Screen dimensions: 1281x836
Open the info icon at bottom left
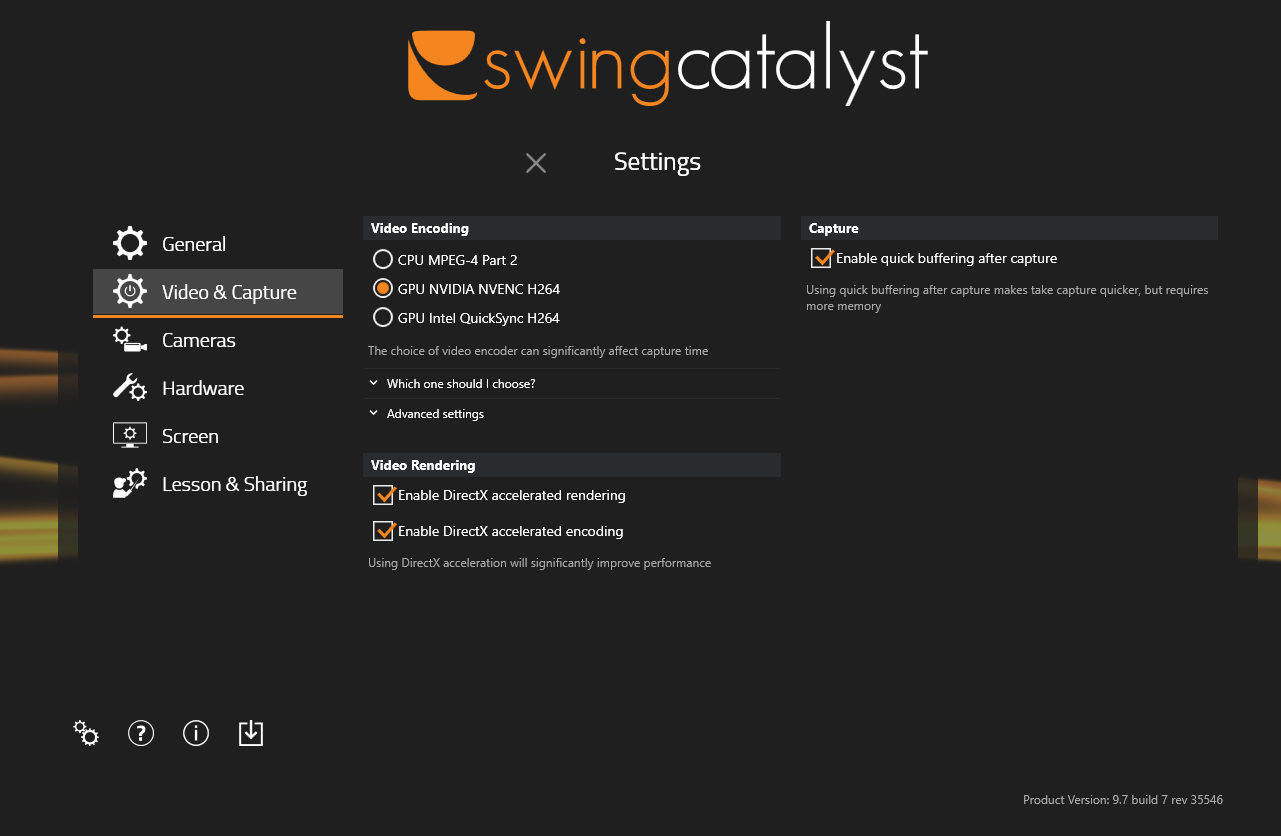(196, 733)
